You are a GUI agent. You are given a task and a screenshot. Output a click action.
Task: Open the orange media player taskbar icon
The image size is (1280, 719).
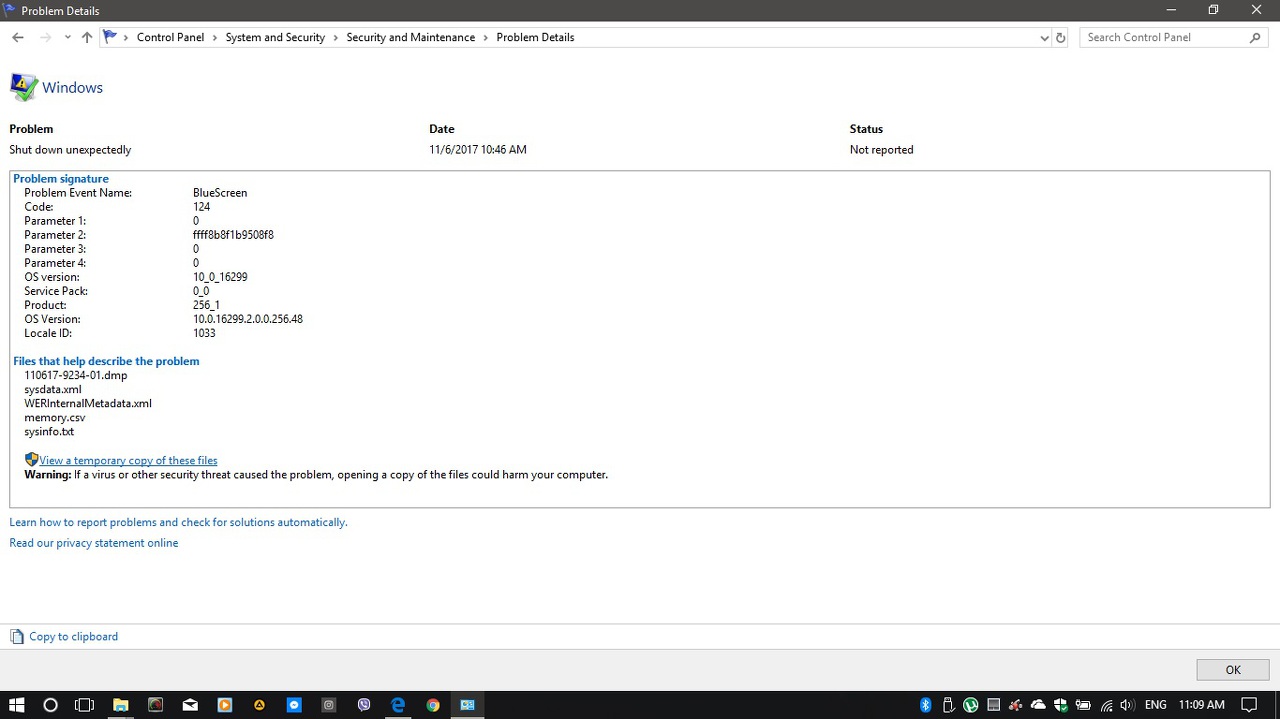pos(225,705)
